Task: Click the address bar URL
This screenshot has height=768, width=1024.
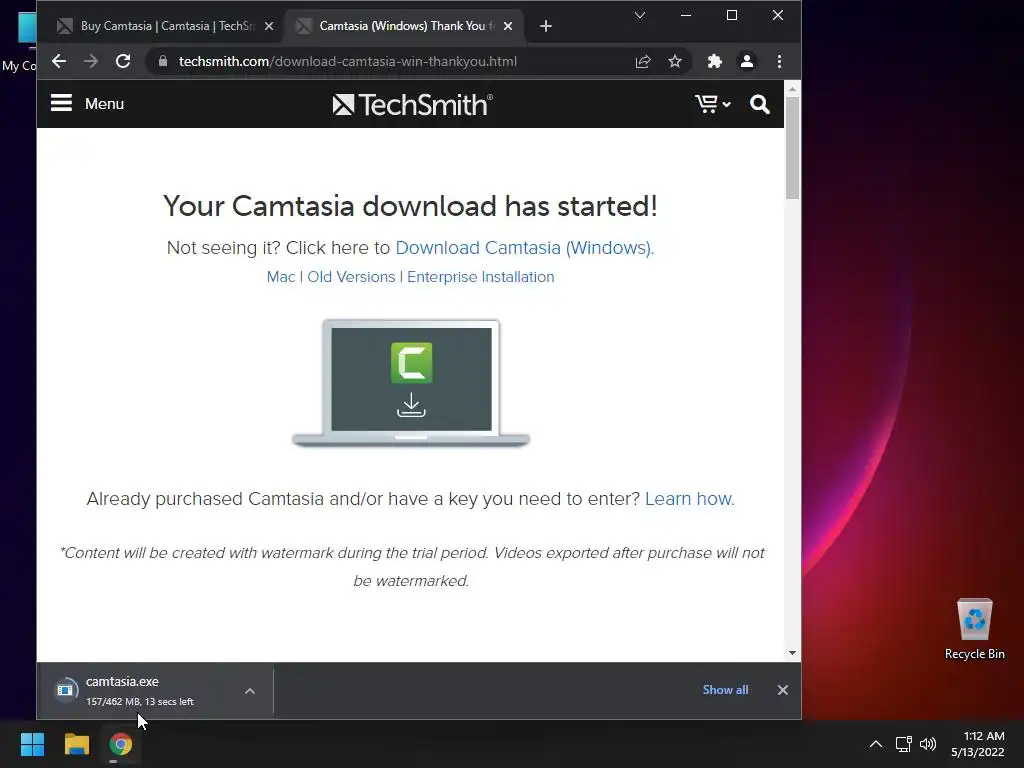Action: tap(347, 61)
